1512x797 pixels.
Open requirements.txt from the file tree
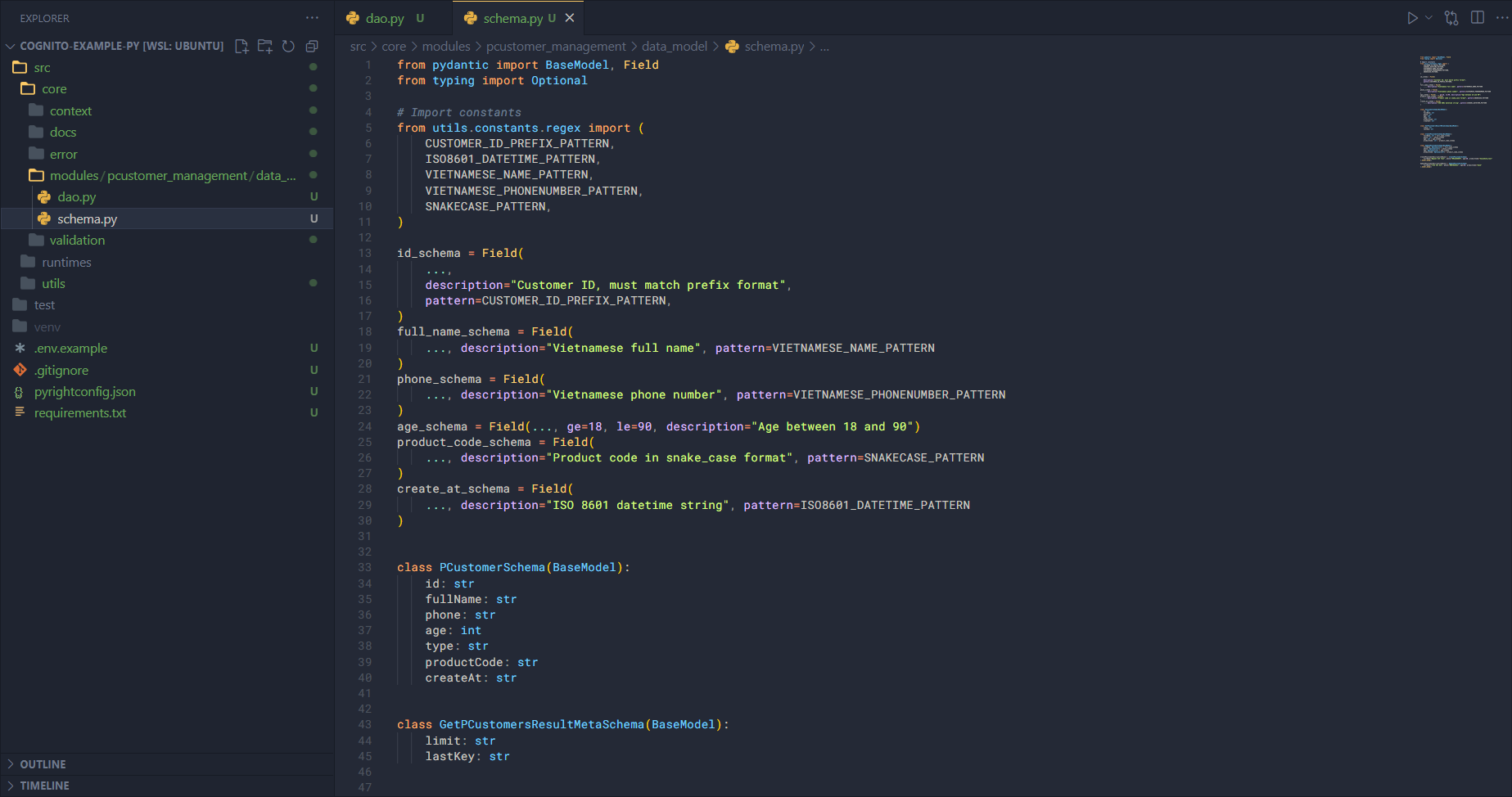(80, 413)
